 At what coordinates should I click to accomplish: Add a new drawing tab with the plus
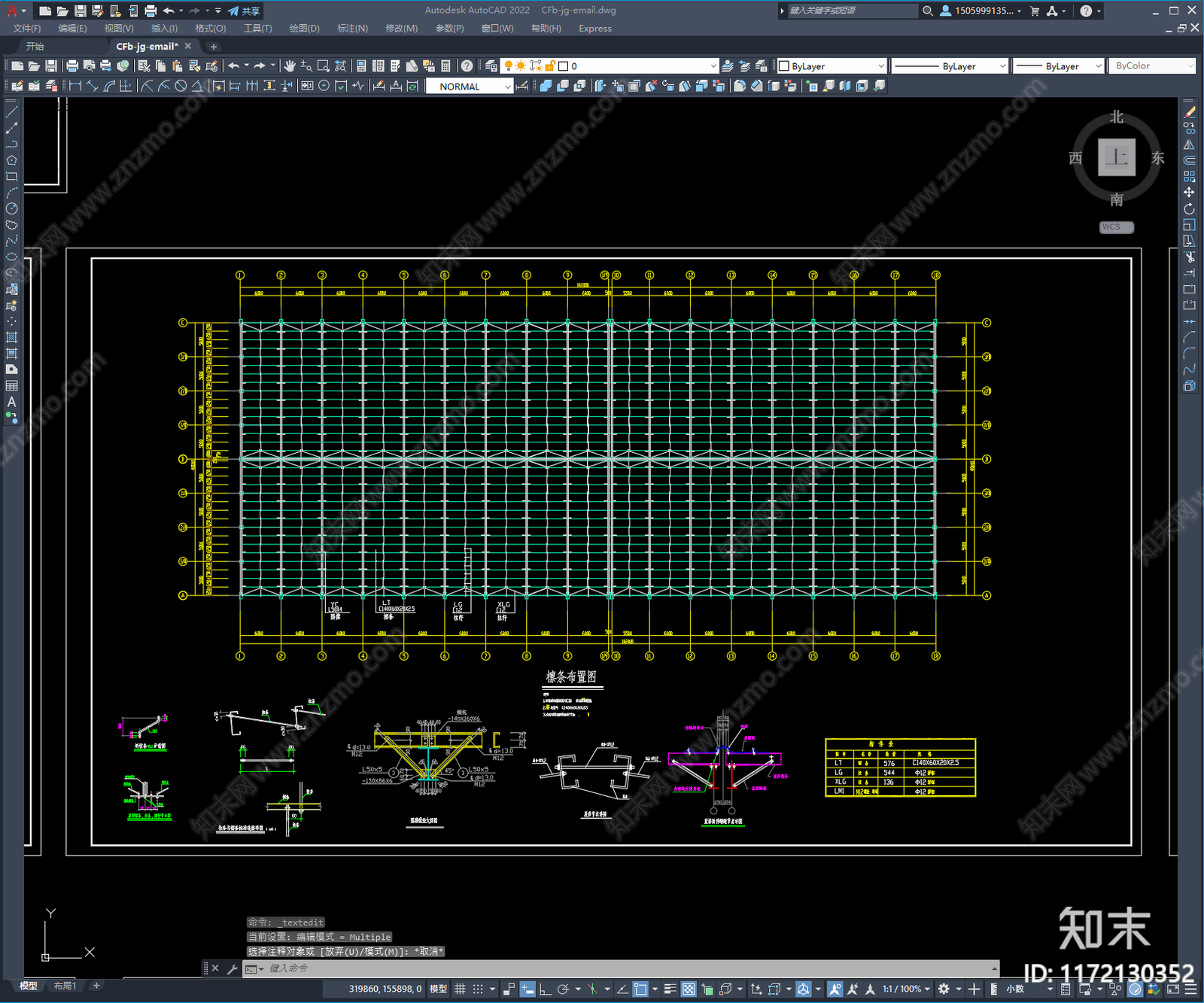[x=213, y=47]
